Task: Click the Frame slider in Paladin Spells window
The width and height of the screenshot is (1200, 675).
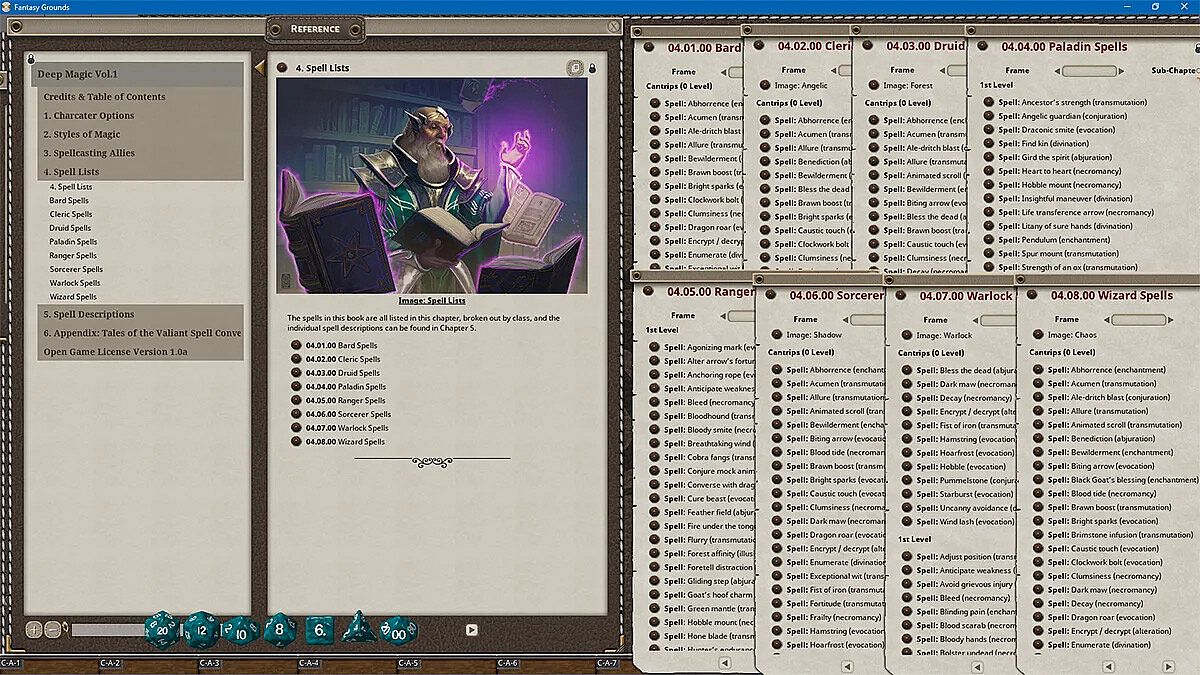Action: click(x=1088, y=71)
